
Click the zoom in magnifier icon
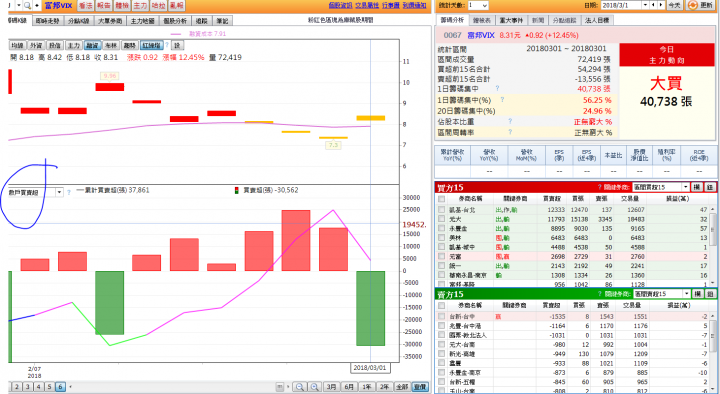tap(315, 387)
